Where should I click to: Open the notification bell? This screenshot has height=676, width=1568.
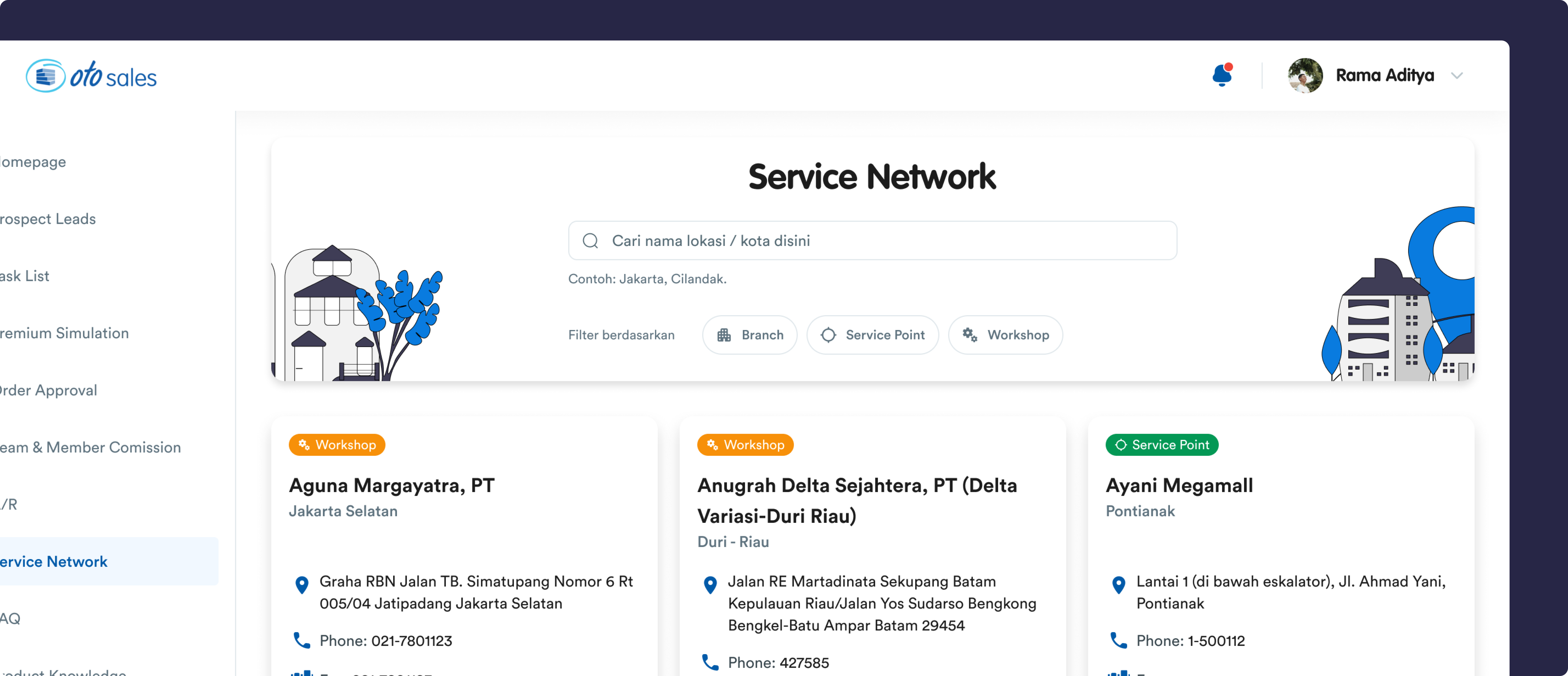(1222, 75)
